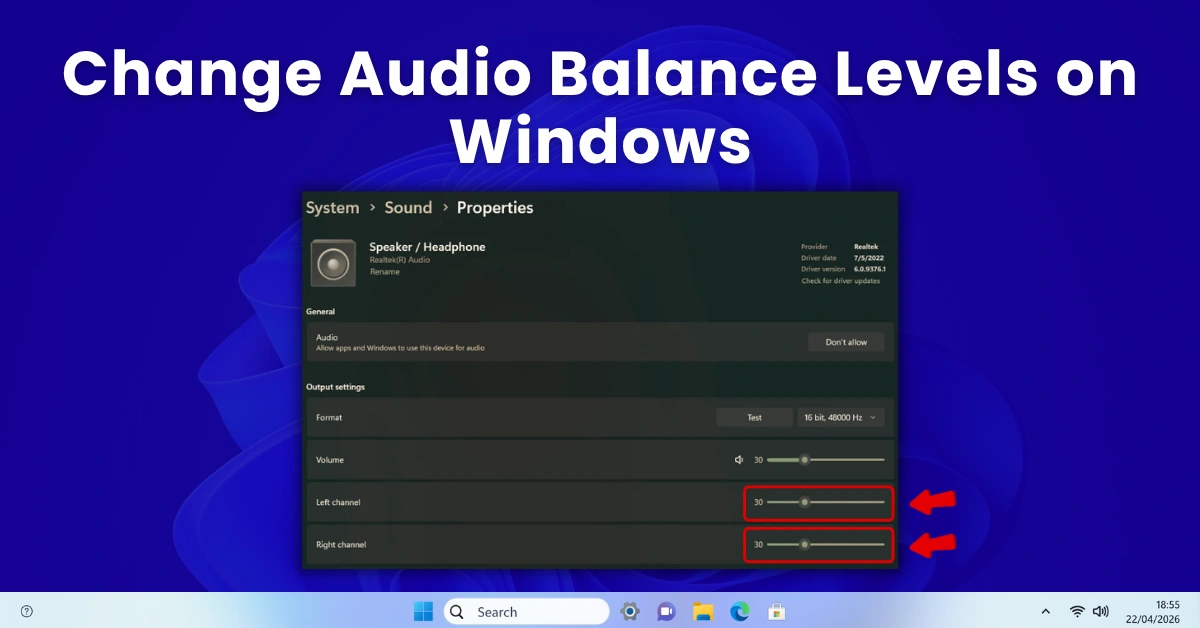Open the 16 bit, 48000 Hz format dropdown
1200x628 pixels.
coord(840,417)
